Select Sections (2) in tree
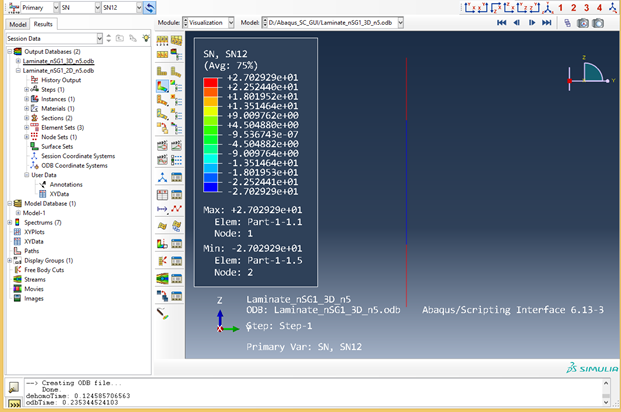 [57, 118]
